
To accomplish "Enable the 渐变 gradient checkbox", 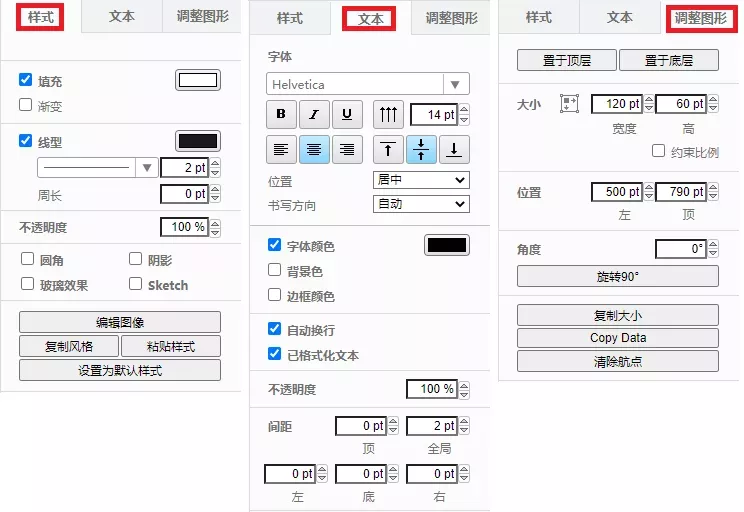I will pos(26,104).
